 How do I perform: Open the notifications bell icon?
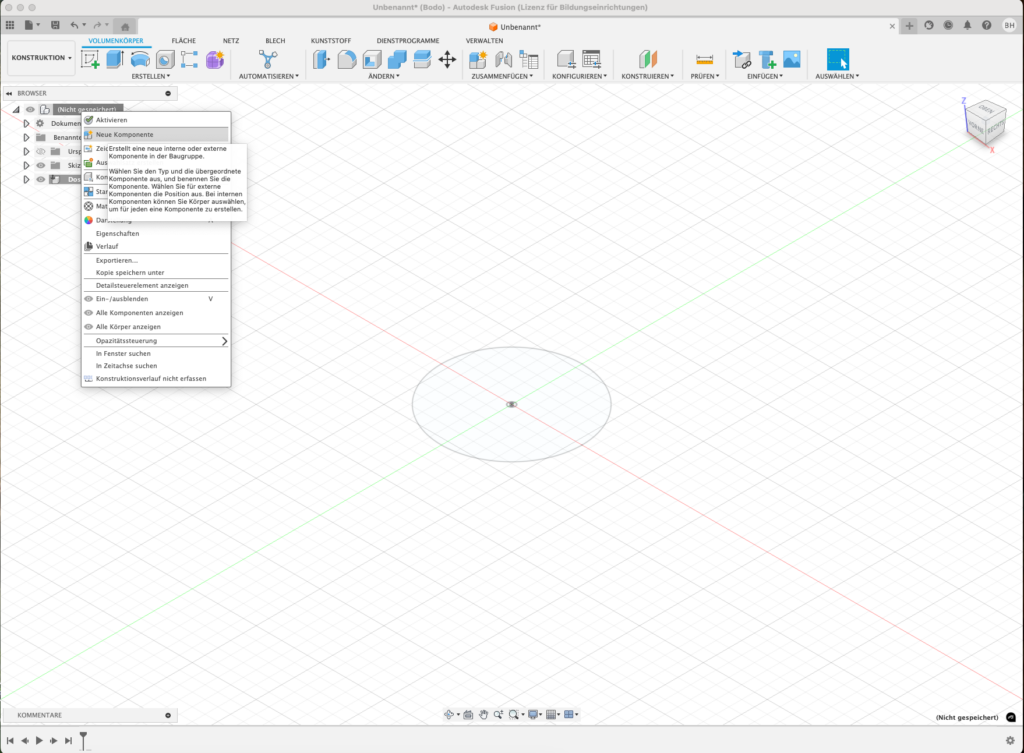[968, 25]
